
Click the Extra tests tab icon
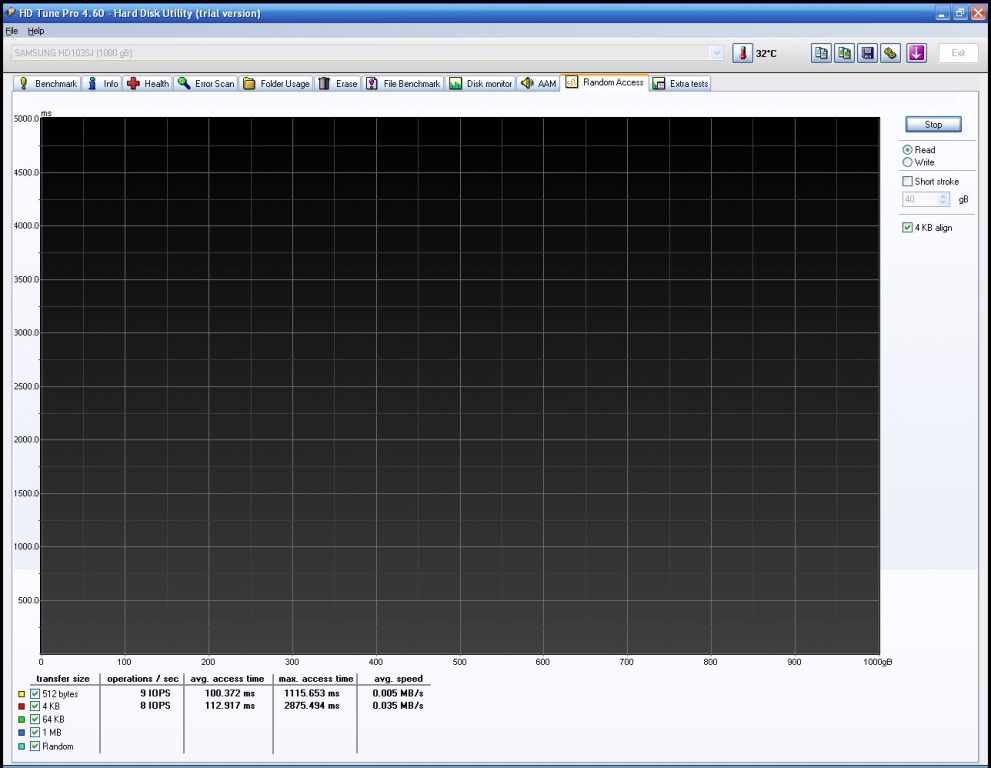coord(659,83)
